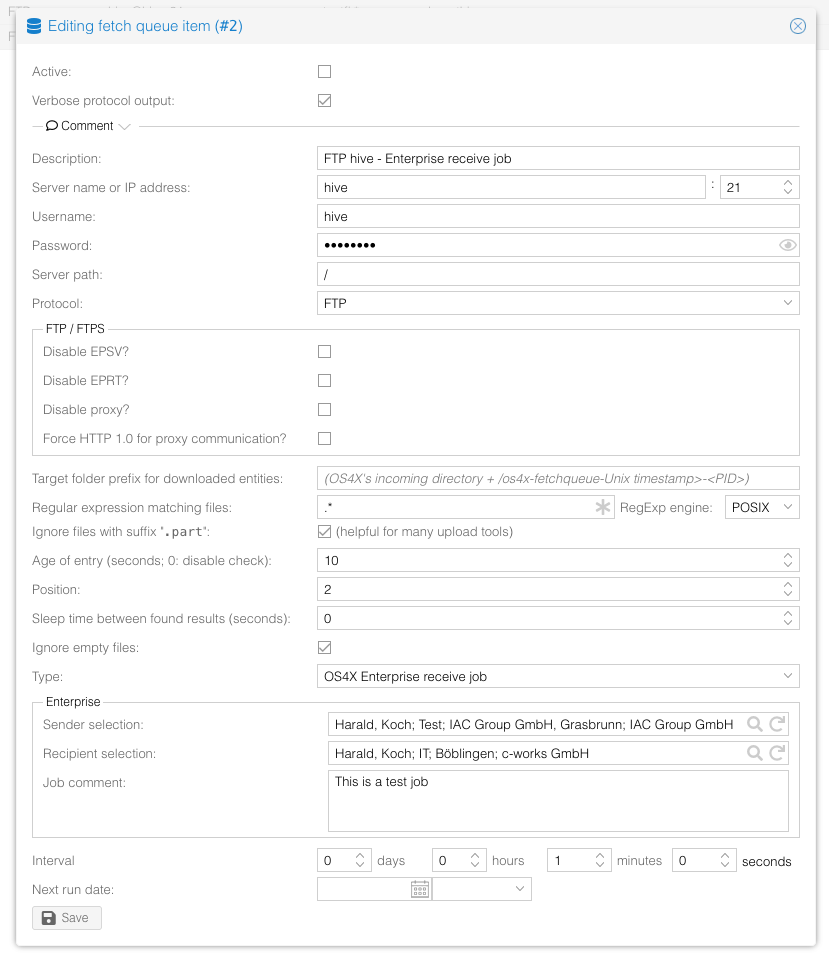The height and width of the screenshot is (959, 829).
Task: Check Disable proxy option
Action: click(324, 409)
